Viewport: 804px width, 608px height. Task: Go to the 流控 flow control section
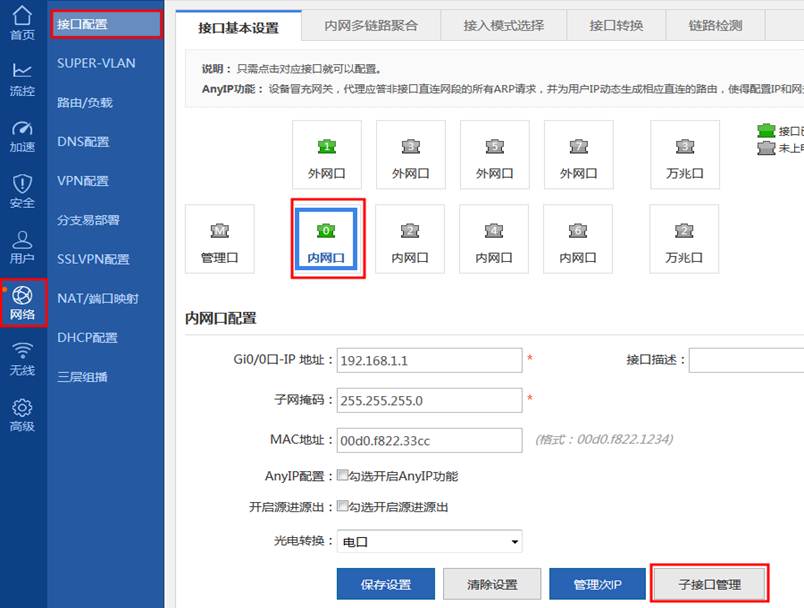coord(22,80)
